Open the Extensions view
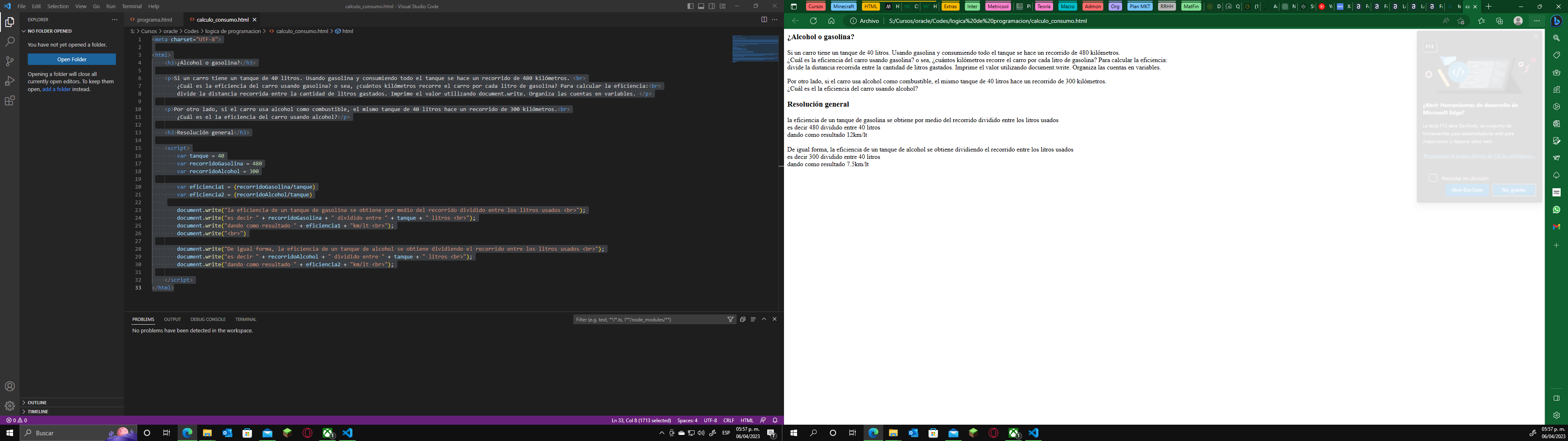The width and height of the screenshot is (1568, 441). [x=10, y=101]
